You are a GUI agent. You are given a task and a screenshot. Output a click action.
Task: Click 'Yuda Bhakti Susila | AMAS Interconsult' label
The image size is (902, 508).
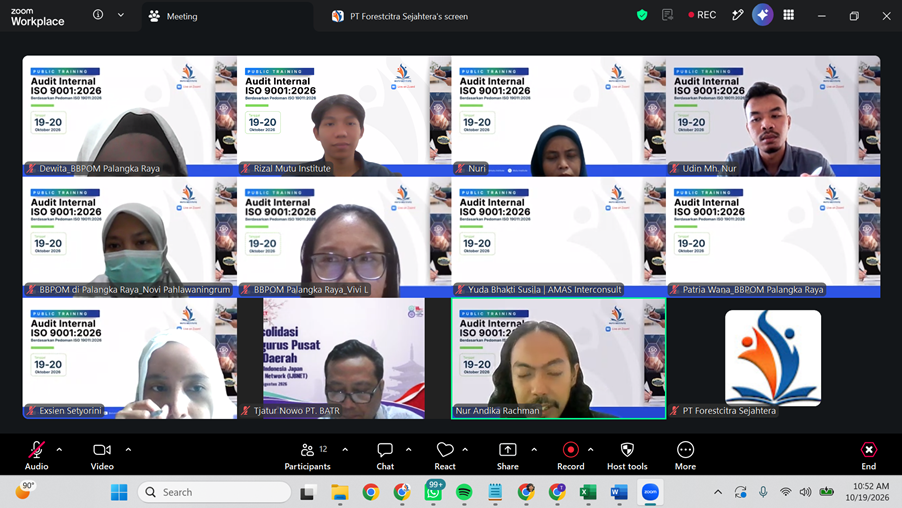(545, 289)
